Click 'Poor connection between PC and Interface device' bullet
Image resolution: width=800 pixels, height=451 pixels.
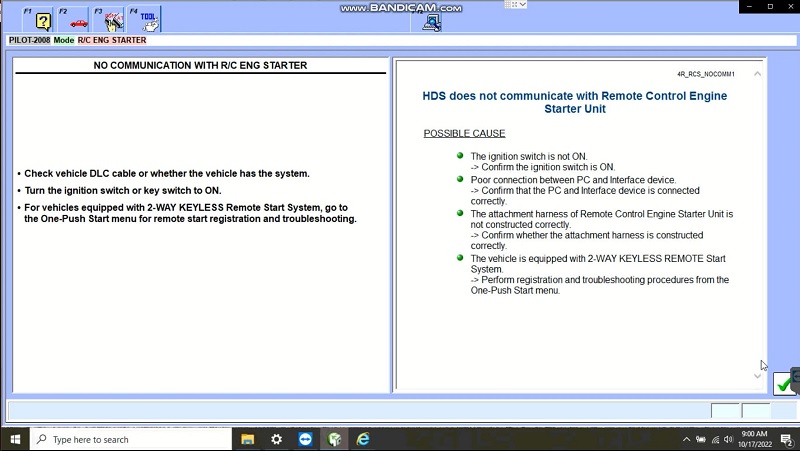573,180
